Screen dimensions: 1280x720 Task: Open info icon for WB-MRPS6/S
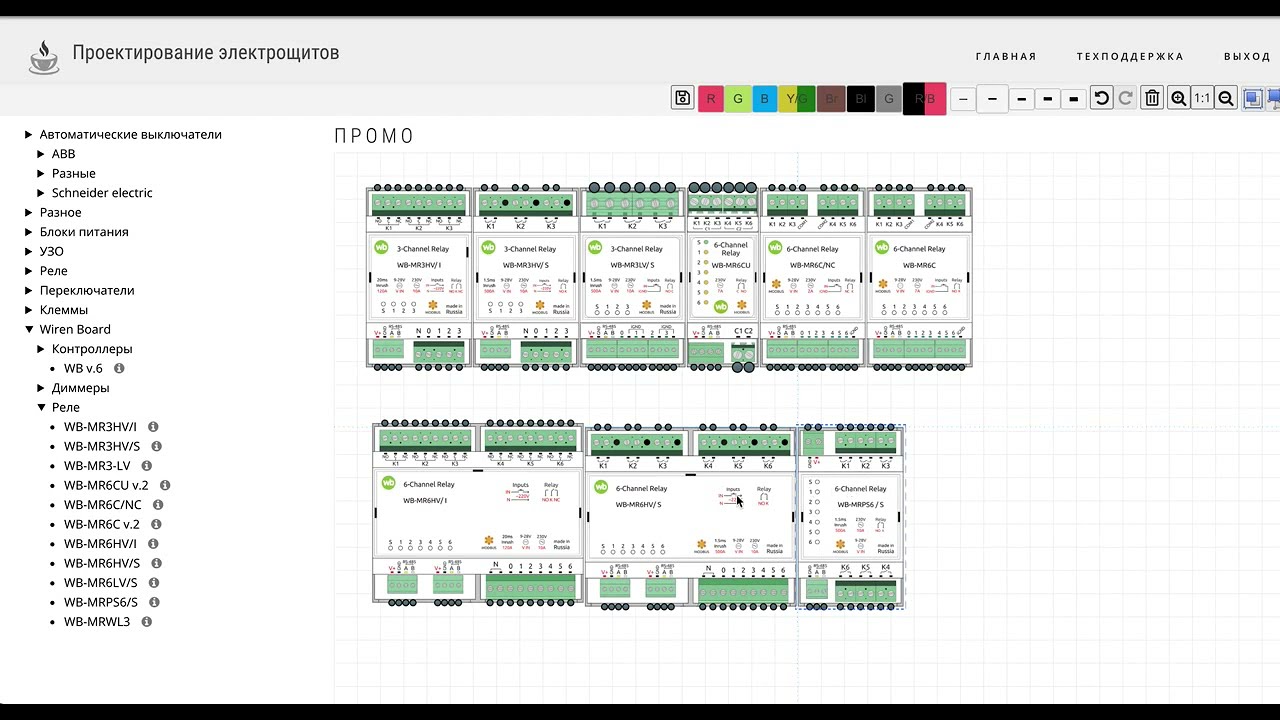point(154,602)
